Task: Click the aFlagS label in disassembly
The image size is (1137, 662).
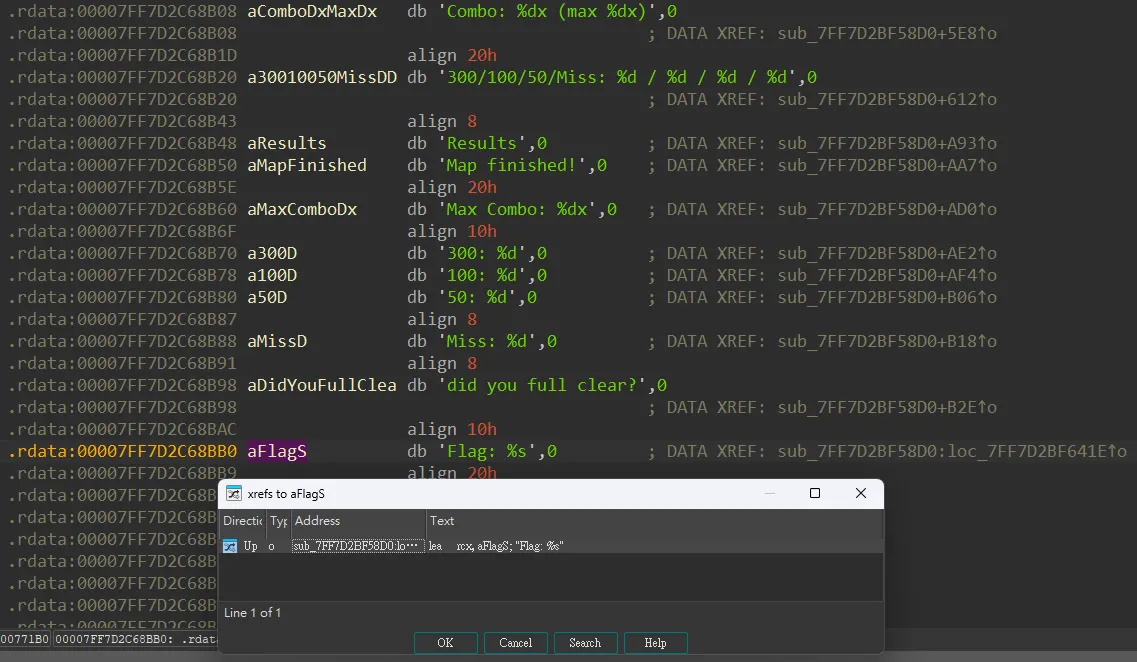Action: [x=277, y=452]
